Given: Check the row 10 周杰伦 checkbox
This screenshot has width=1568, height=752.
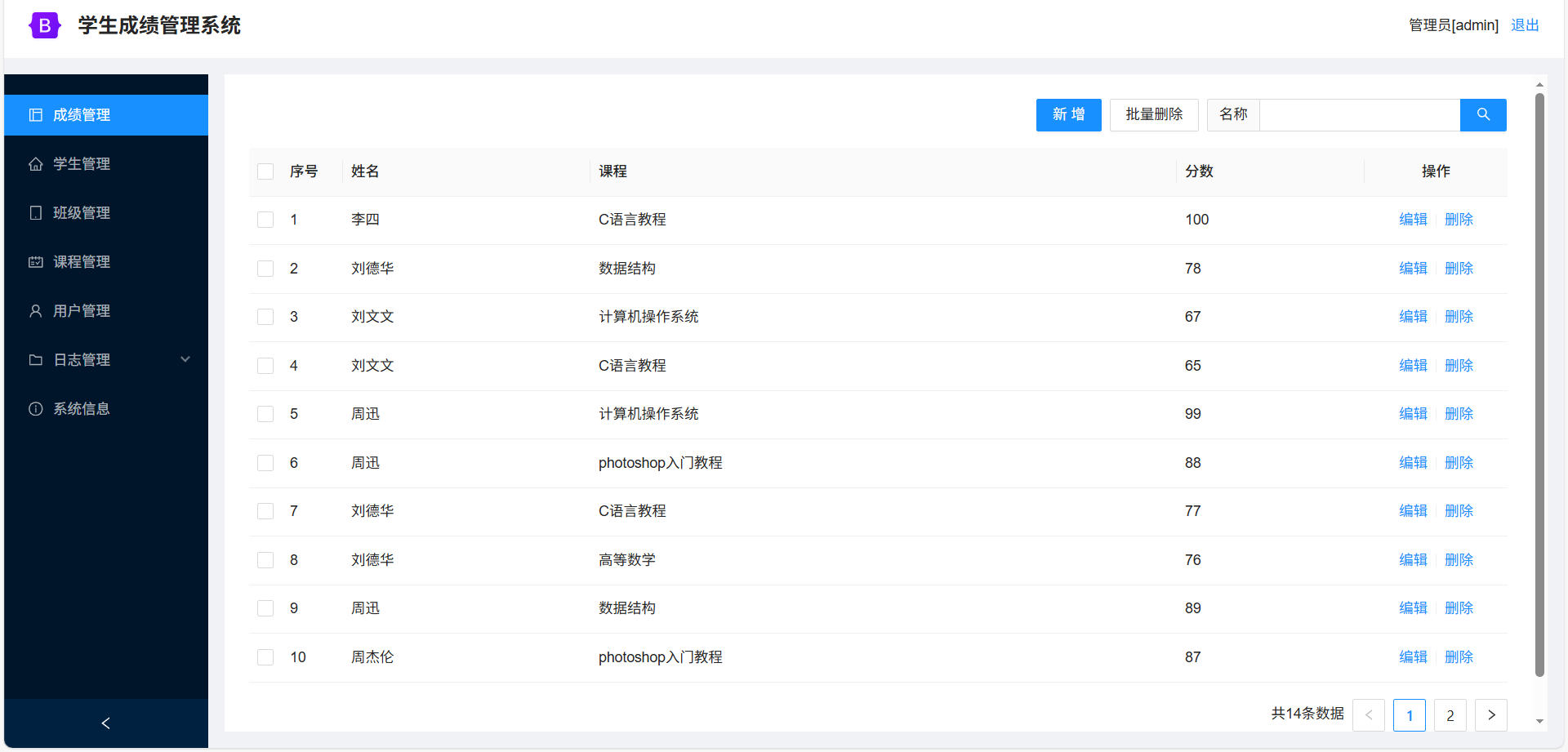Looking at the screenshot, I should (x=265, y=657).
